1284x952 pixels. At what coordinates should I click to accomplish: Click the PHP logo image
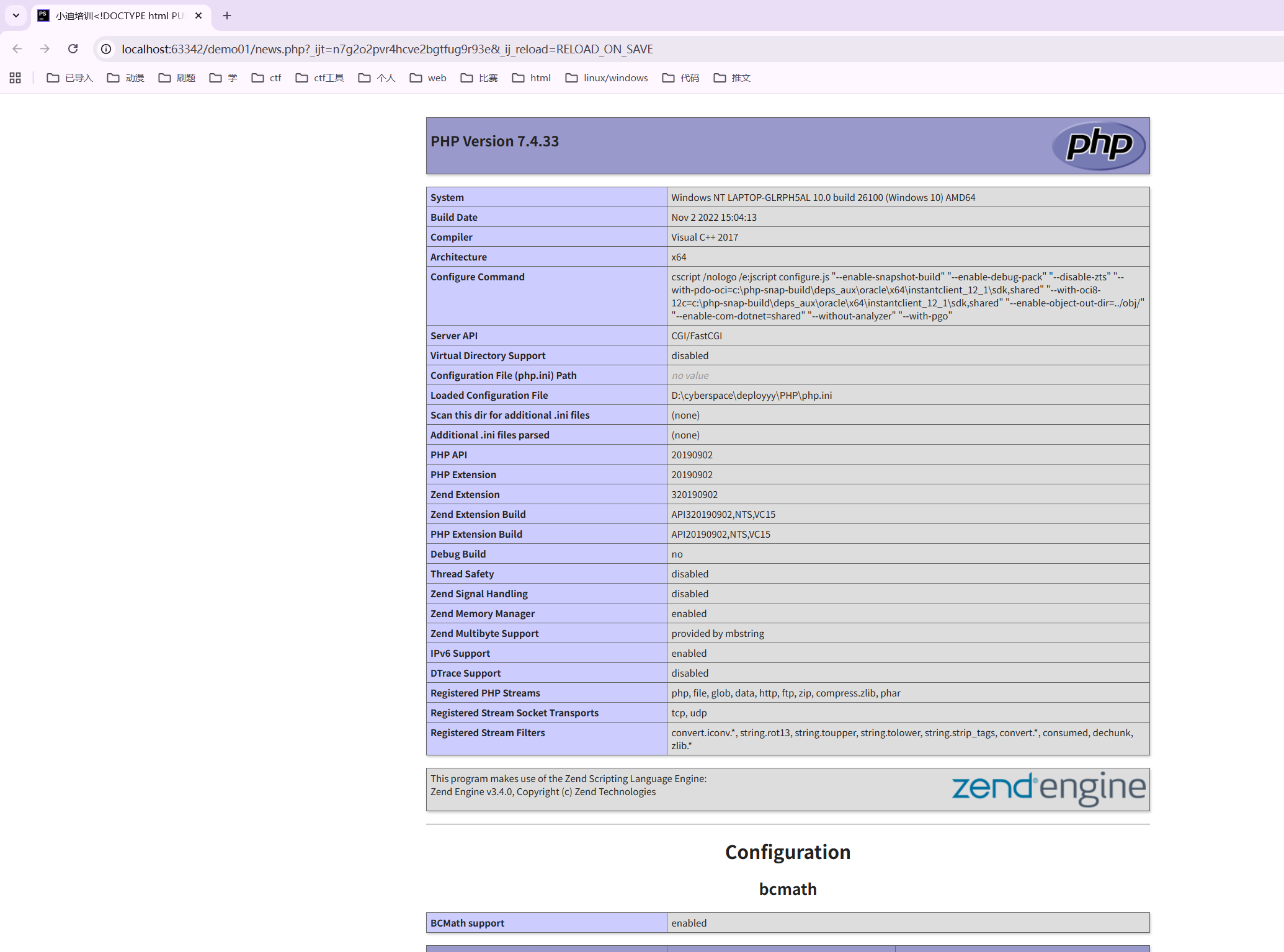[1099, 146]
